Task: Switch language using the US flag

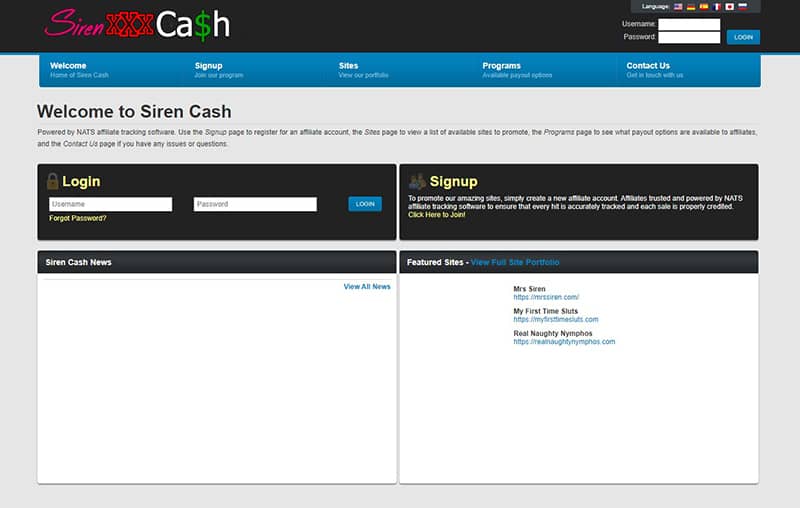Action: [x=678, y=7]
